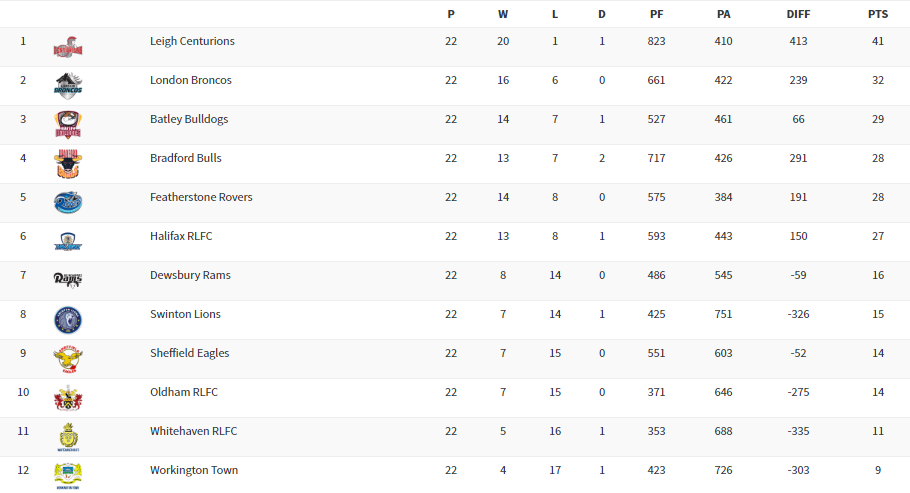Click the W column header
Viewport: 910px width, 493px height.
503,14
